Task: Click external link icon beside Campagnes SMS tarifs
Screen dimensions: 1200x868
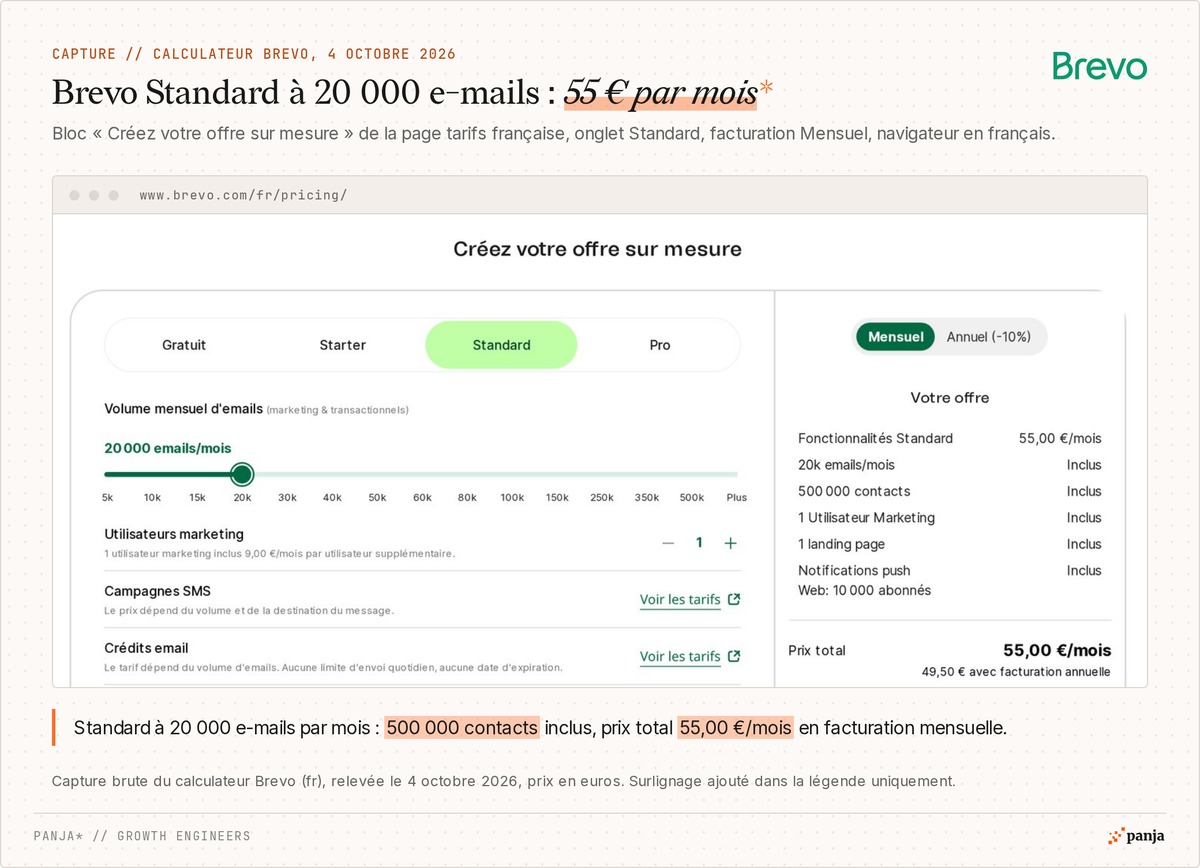Action: pos(734,600)
